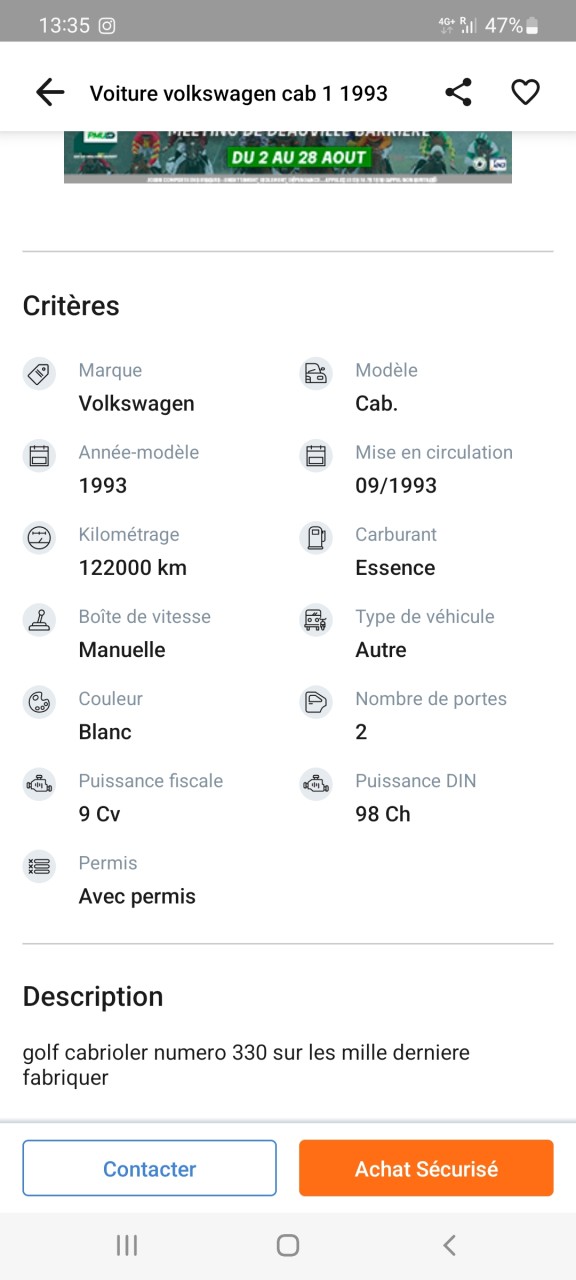Share this Volkswagen listing
Screen dimensions: 576x1280
[458, 93]
